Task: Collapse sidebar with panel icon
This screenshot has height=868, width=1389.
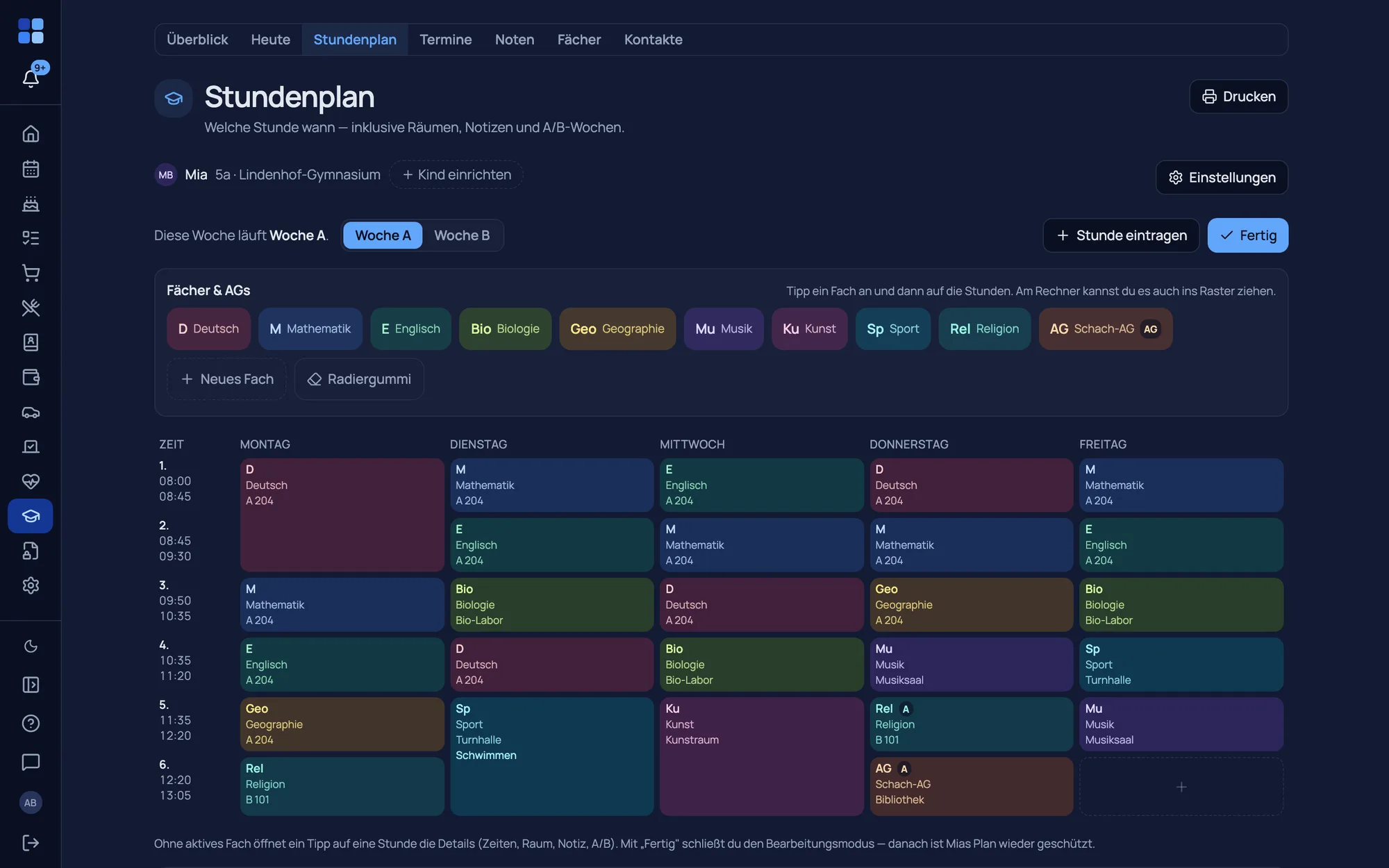Action: click(x=31, y=685)
